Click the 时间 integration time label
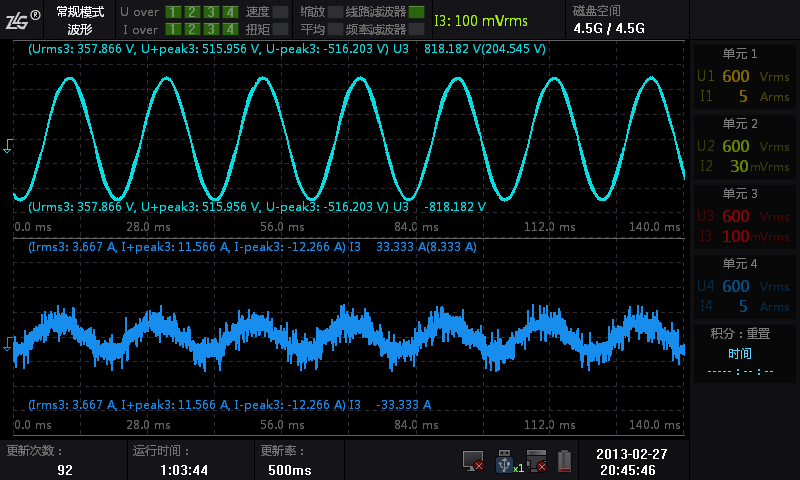Viewport: 800px width, 480px height. [740, 353]
